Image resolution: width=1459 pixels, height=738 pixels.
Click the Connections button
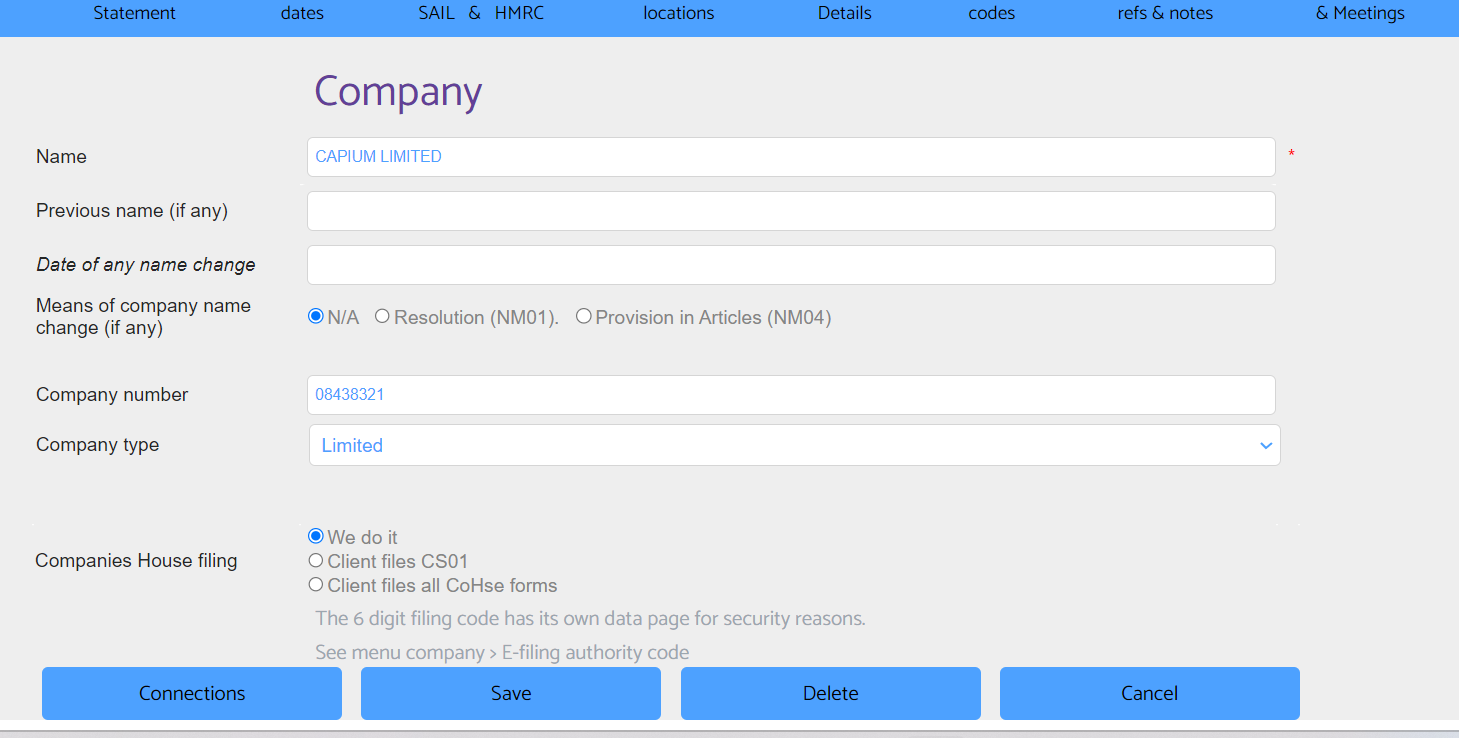(x=192, y=693)
